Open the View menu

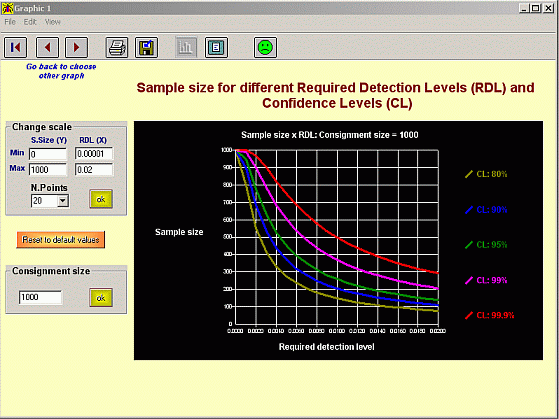(52, 22)
